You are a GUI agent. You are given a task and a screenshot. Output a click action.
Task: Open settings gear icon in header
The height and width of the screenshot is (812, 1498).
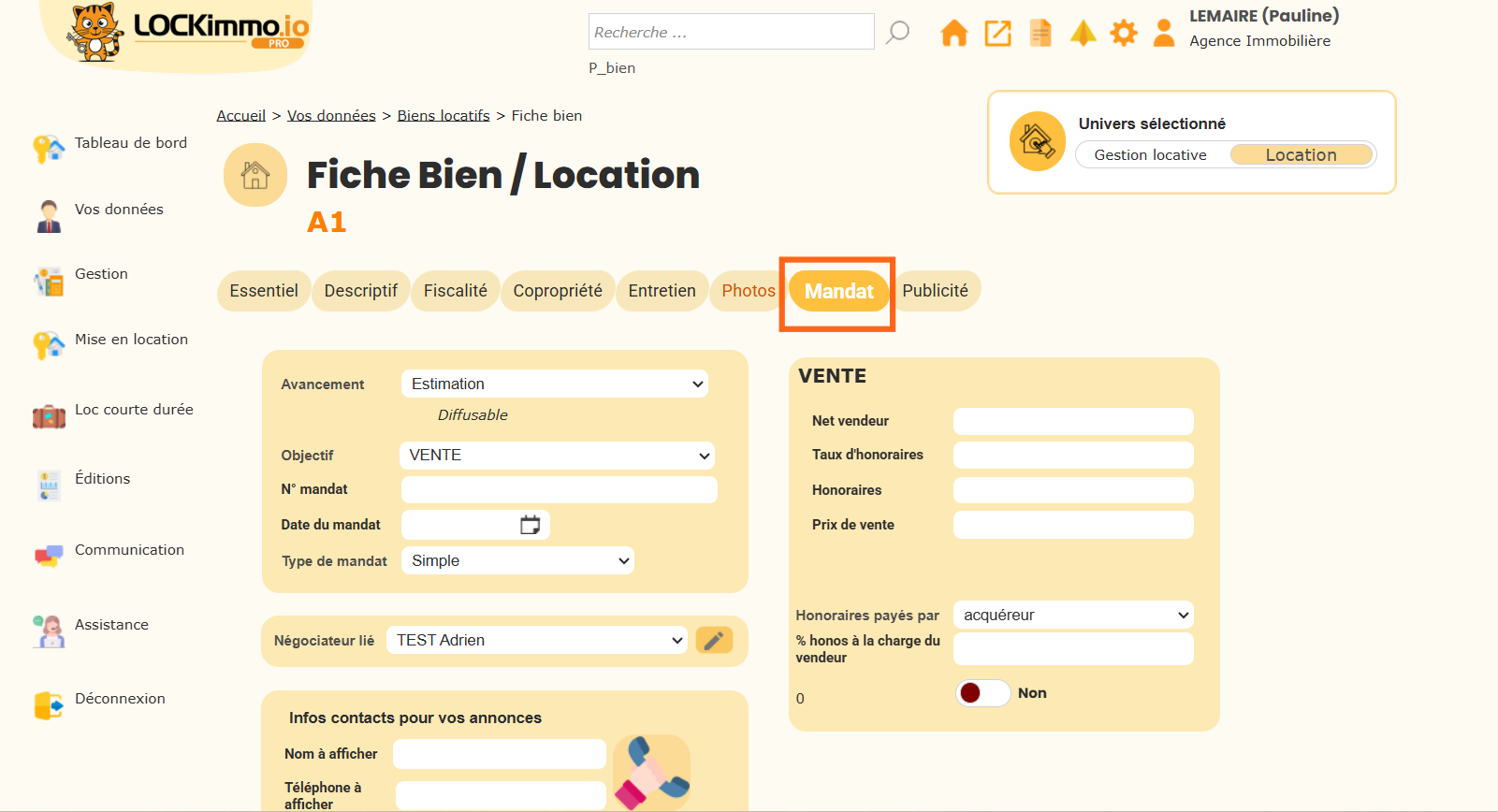tap(1123, 33)
